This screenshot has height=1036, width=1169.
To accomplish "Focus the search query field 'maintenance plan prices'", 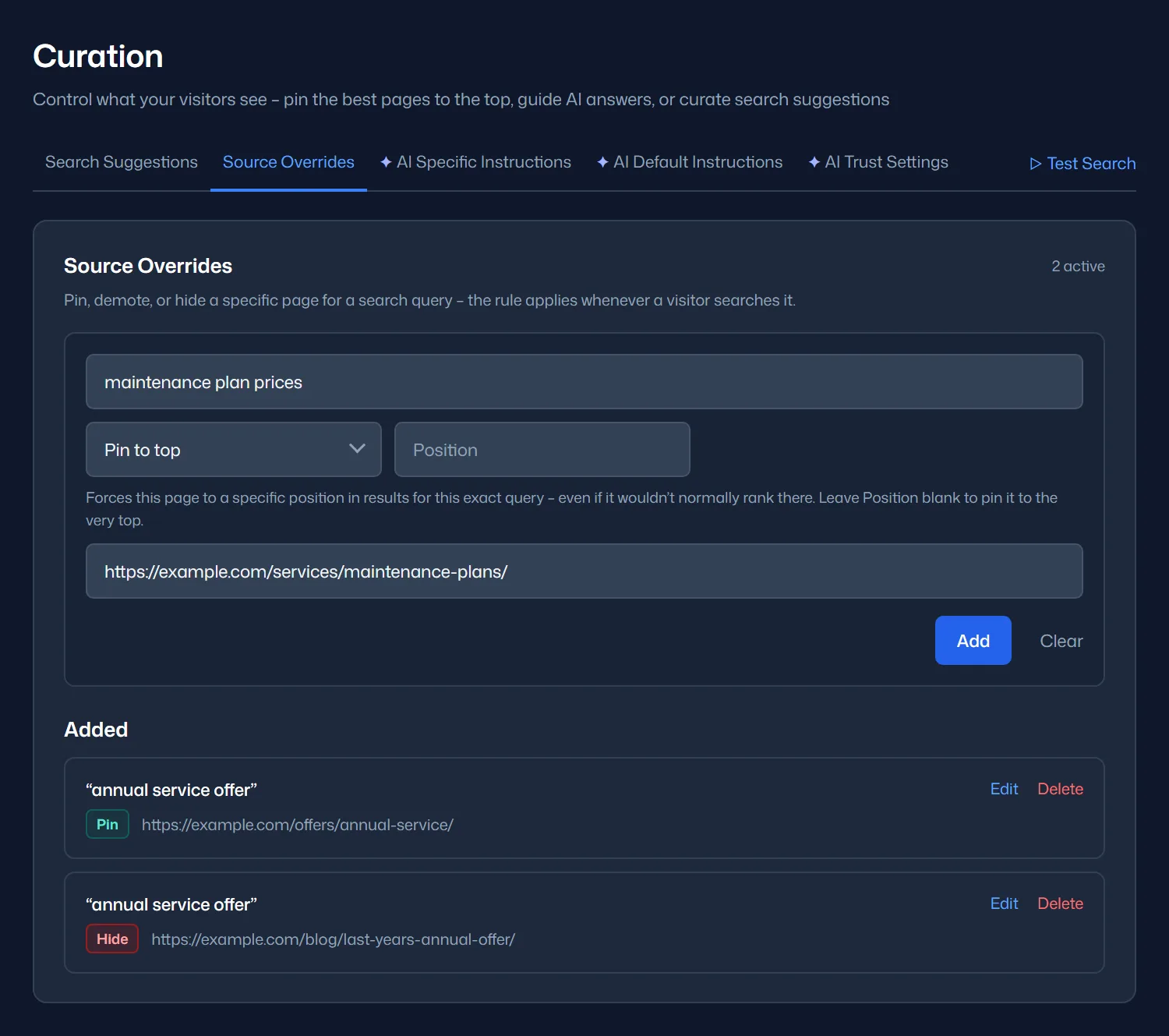I will click(x=584, y=382).
